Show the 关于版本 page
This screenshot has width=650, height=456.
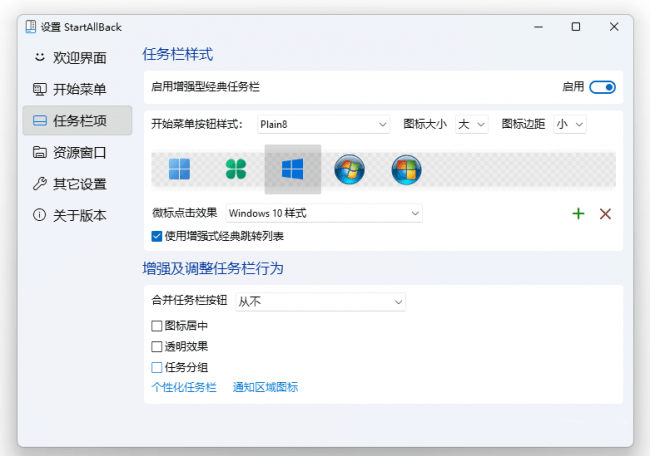pyautogui.click(x=77, y=215)
